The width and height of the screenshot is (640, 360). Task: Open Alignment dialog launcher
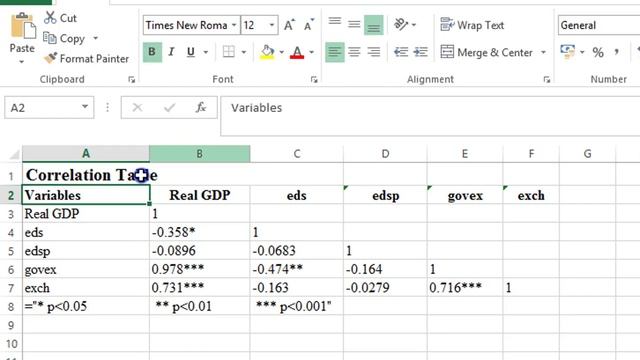pyautogui.click(x=547, y=80)
